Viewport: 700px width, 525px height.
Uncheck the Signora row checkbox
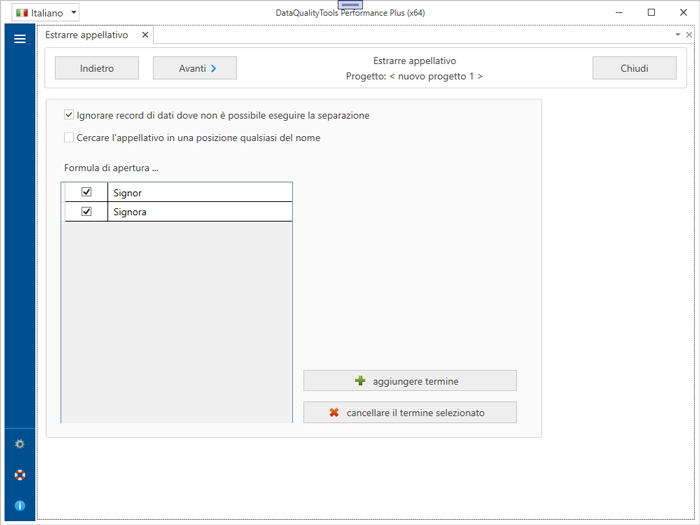pos(86,212)
